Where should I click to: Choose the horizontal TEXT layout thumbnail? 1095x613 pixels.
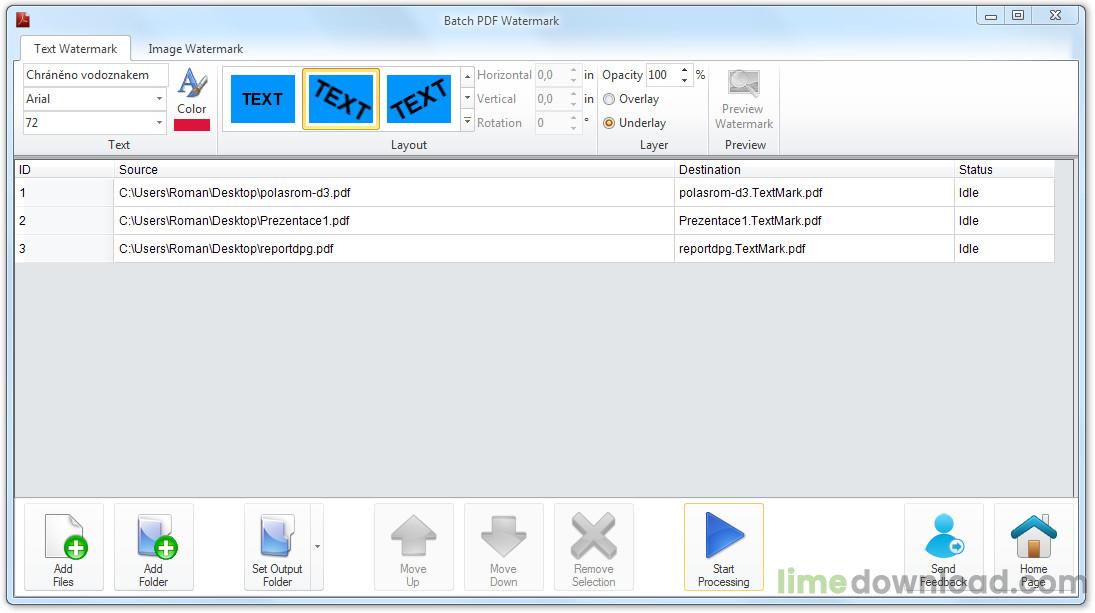(x=262, y=99)
